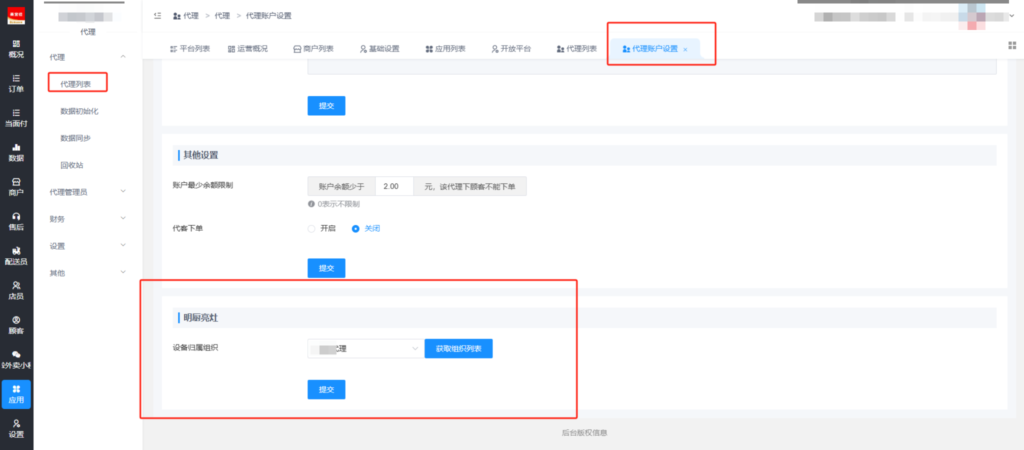
Task: Open 店员 staff in the left sidebar
Action: 16,291
